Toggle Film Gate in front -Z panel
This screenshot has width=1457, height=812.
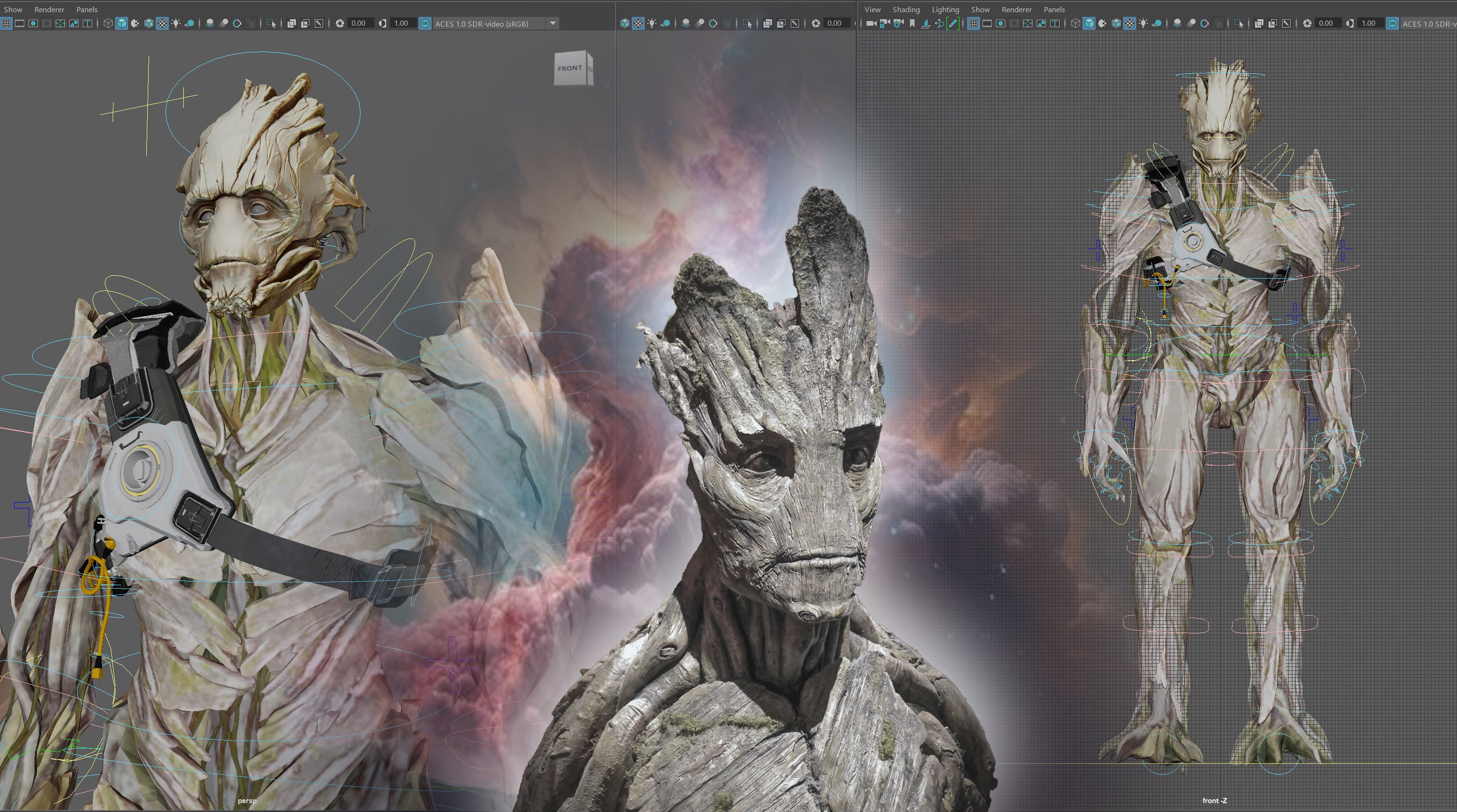click(x=987, y=23)
